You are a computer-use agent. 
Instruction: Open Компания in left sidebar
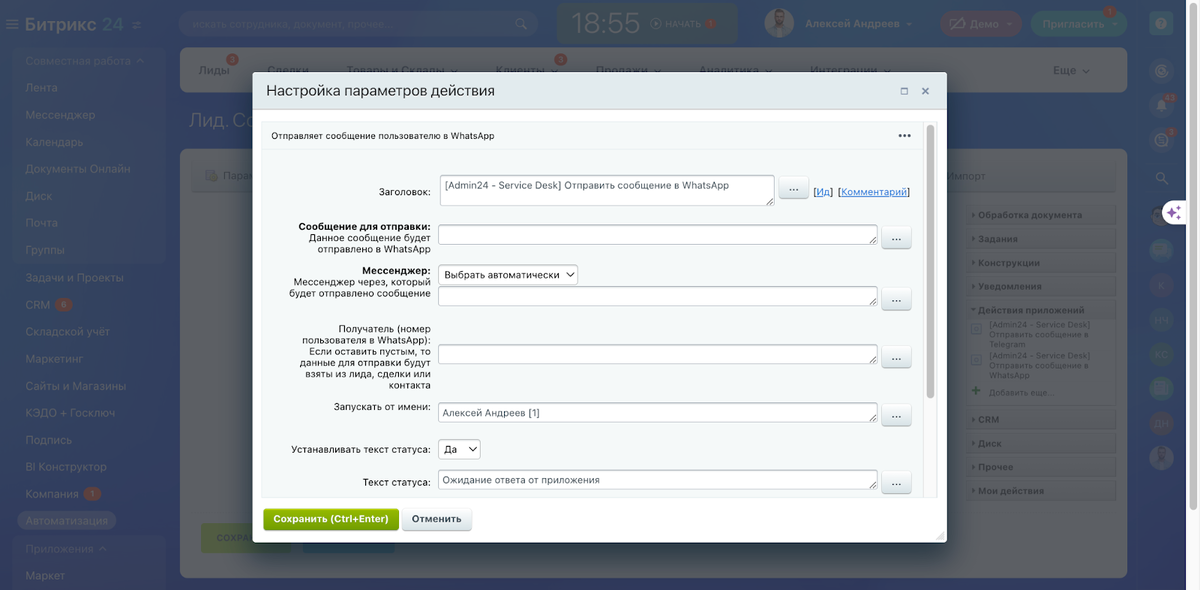[52, 494]
